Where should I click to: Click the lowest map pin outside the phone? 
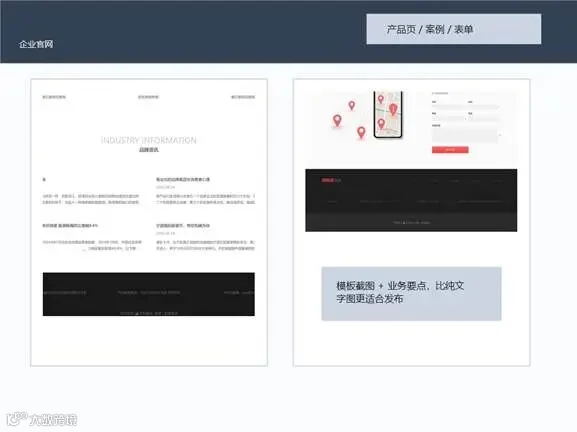click(361, 132)
